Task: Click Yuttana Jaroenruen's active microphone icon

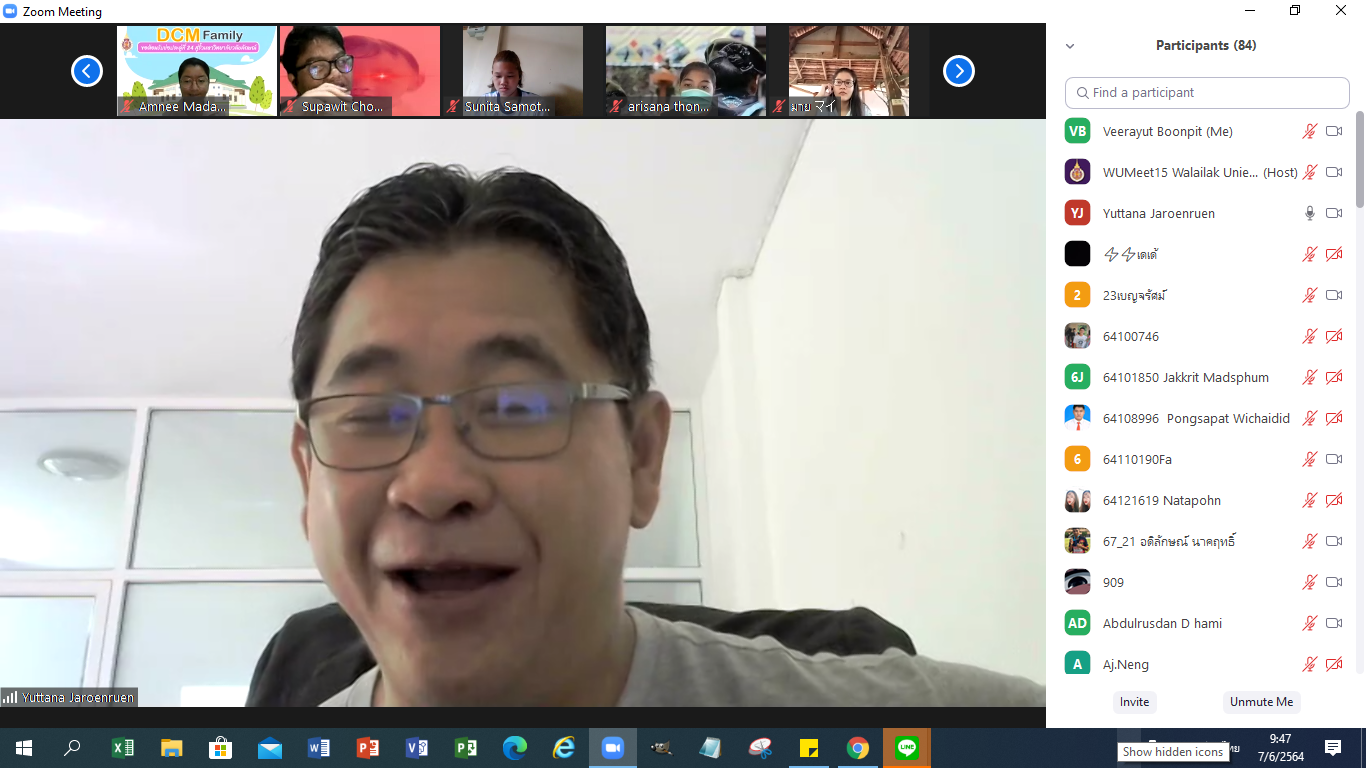Action: [x=1309, y=213]
